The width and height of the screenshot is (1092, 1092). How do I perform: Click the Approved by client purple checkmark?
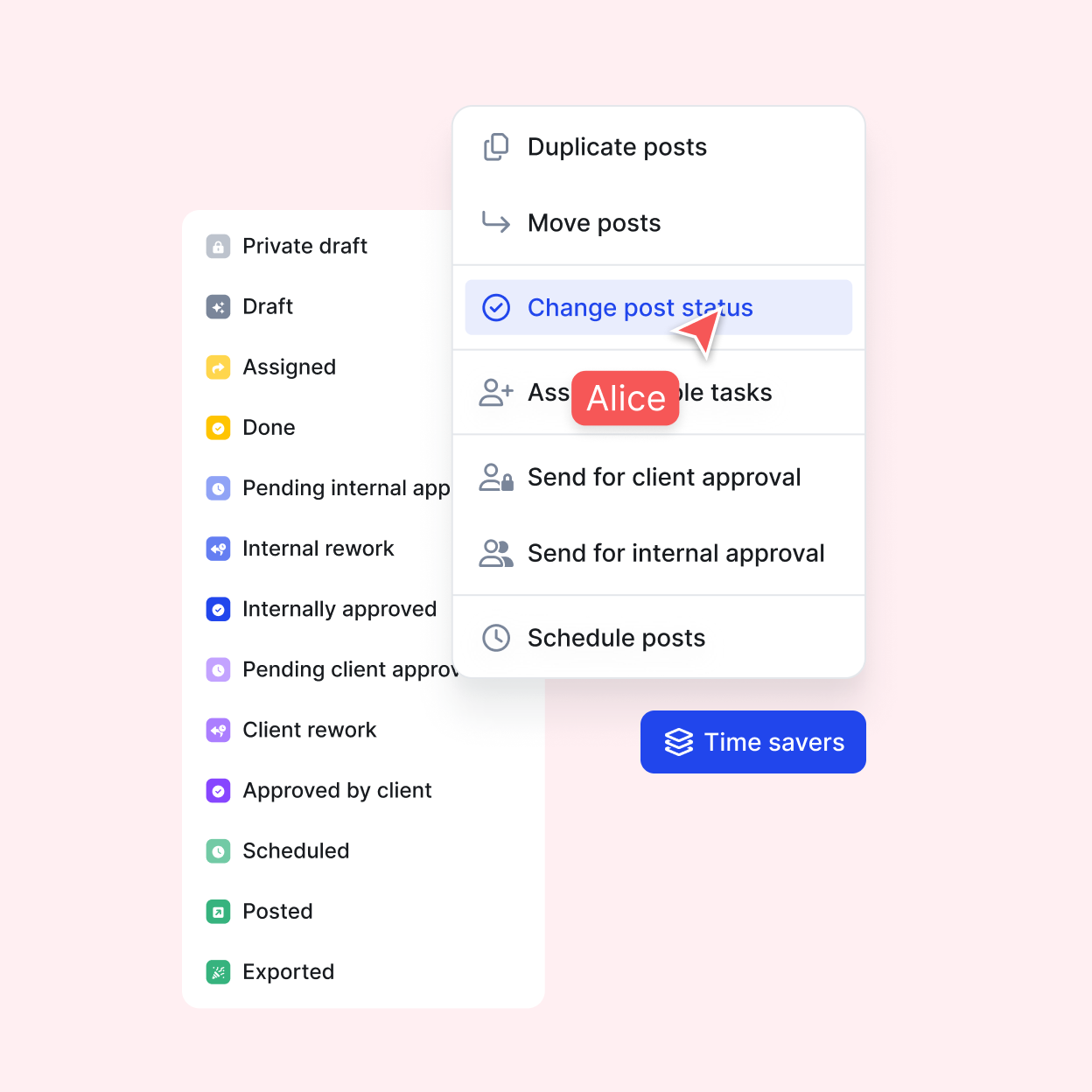(x=218, y=791)
